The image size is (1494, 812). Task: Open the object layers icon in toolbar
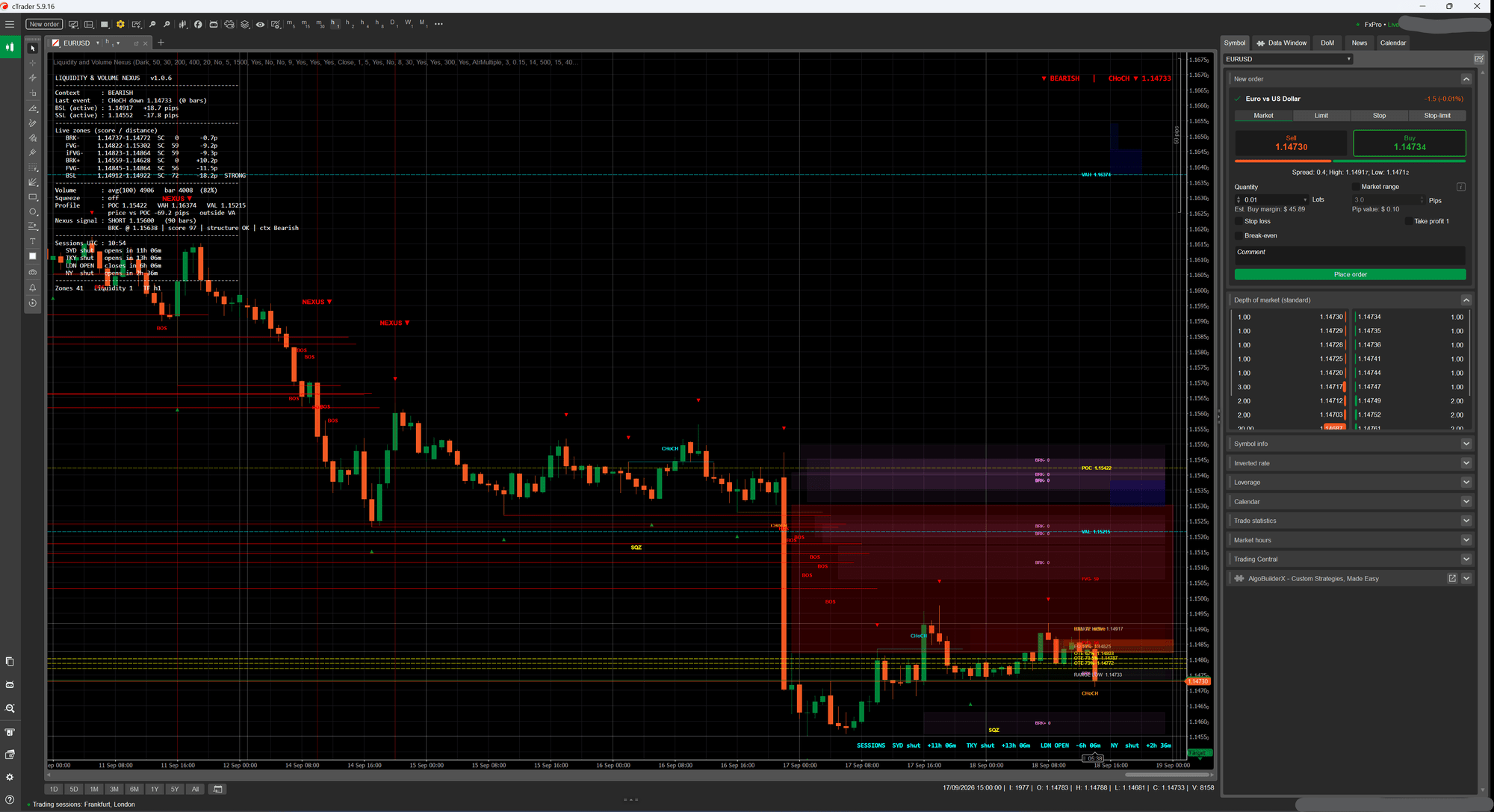[x=244, y=24]
